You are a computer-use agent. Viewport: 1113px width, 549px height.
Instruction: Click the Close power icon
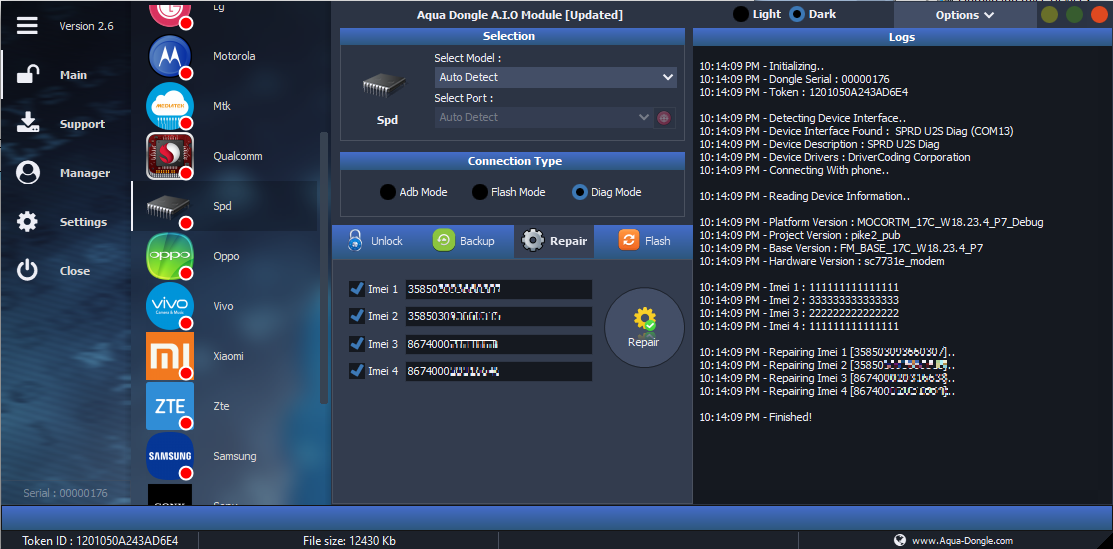tap(28, 271)
